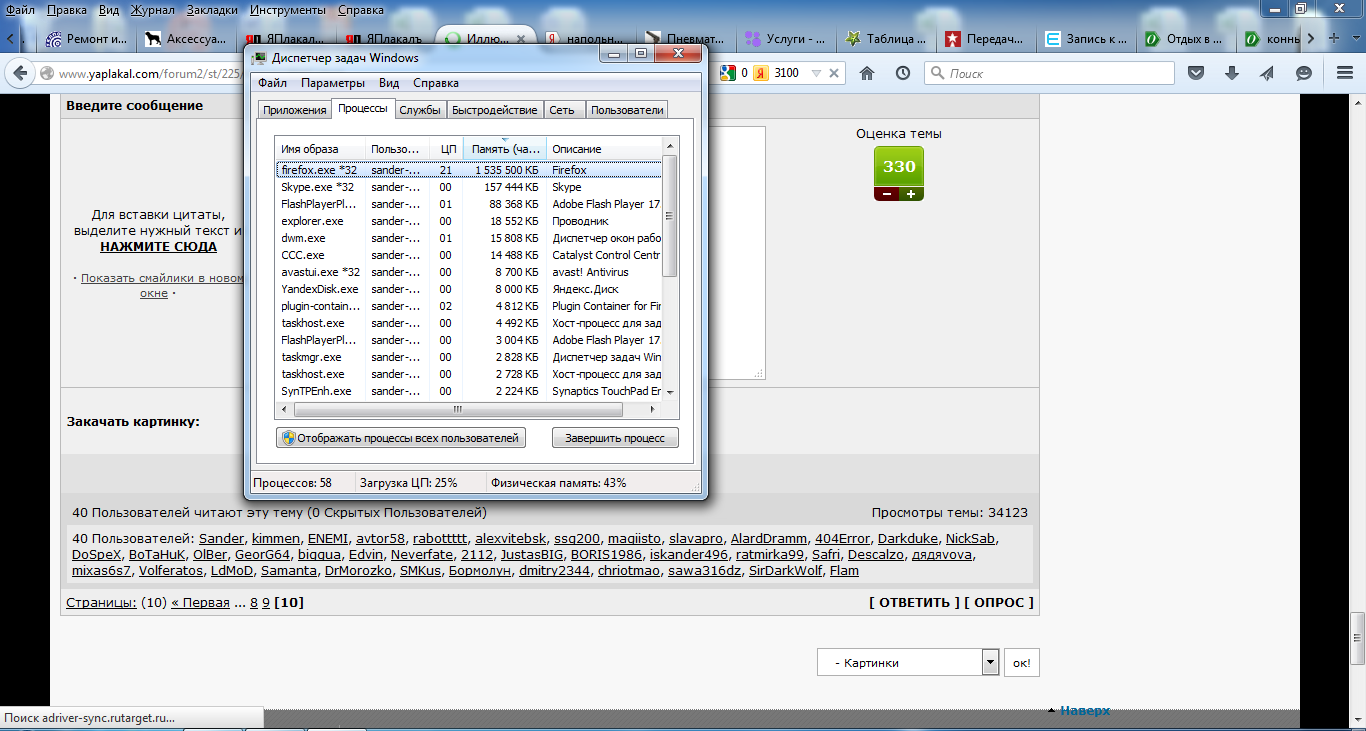Click the Pocket save icon
Image resolution: width=1366 pixels, height=731 pixels.
[1195, 73]
